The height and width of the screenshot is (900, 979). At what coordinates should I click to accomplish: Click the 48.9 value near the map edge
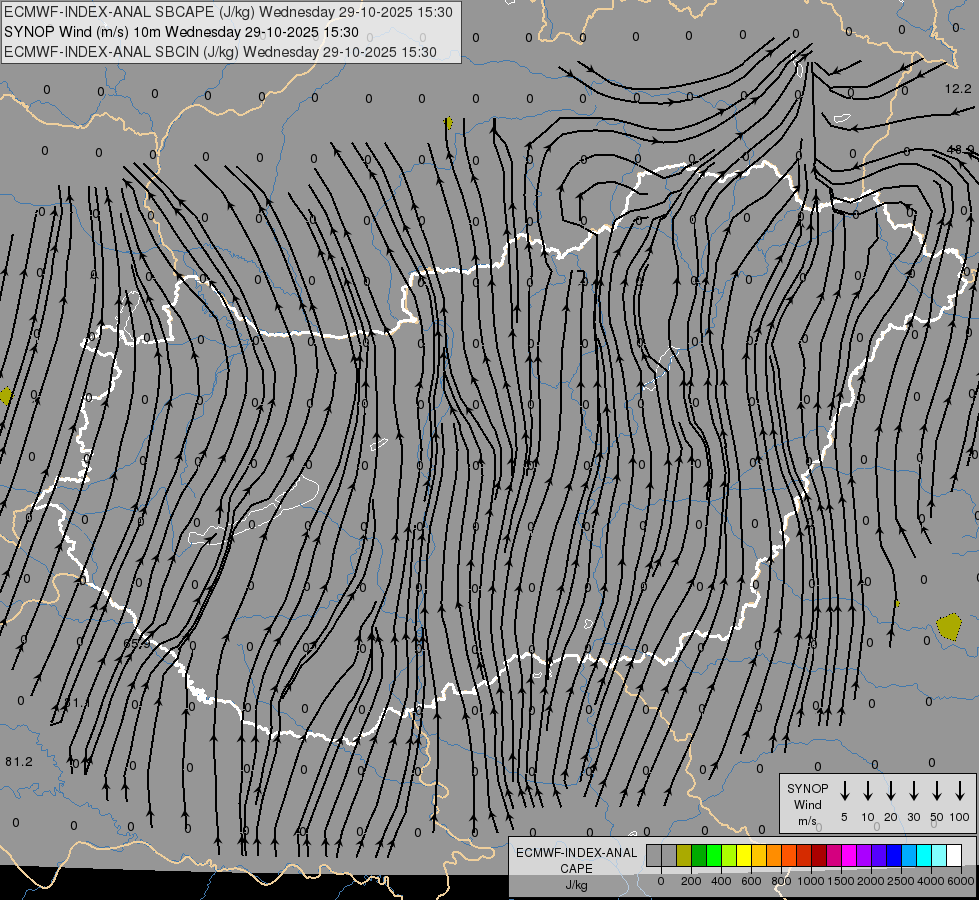pos(960,150)
